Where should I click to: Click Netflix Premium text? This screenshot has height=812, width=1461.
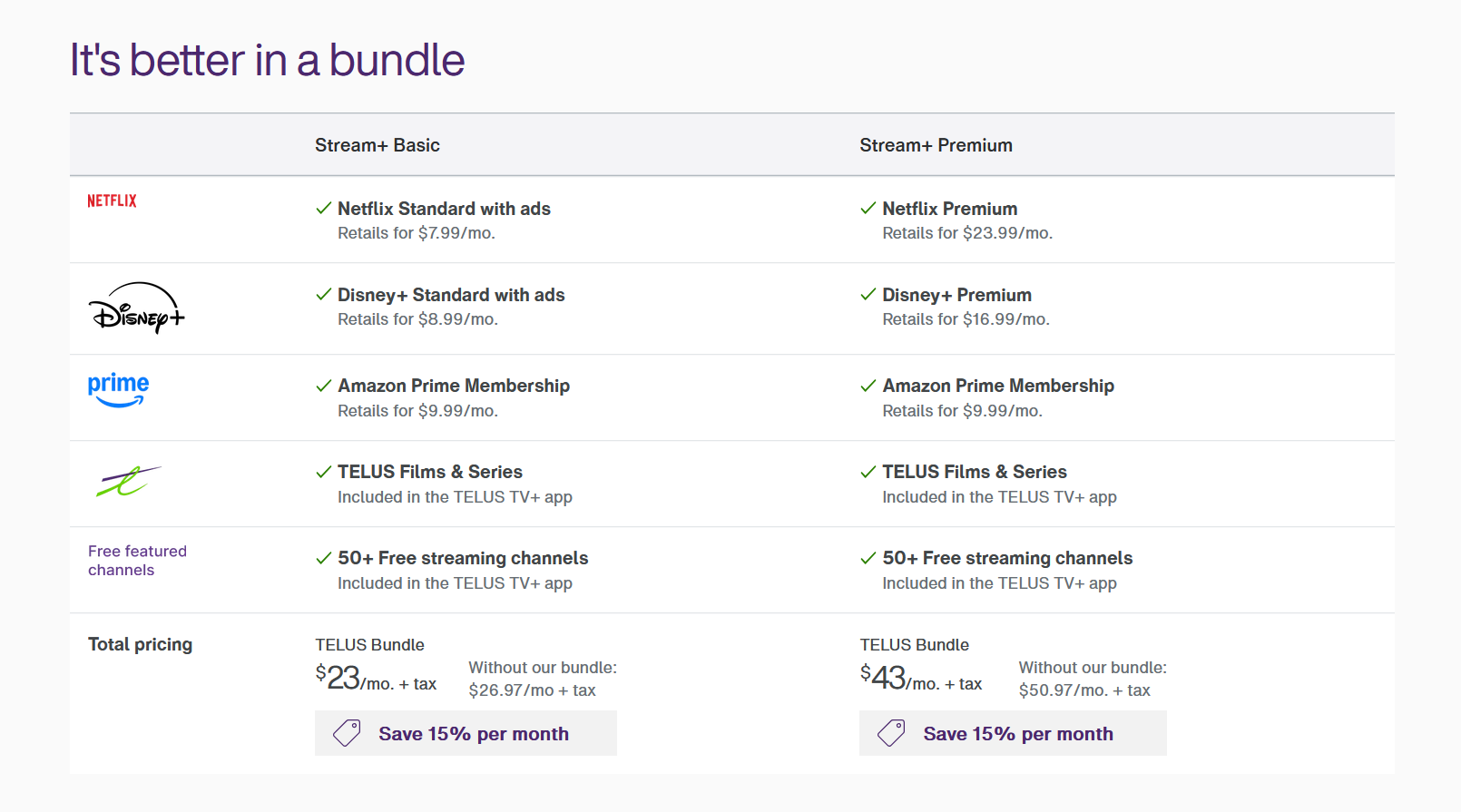pyautogui.click(x=949, y=209)
